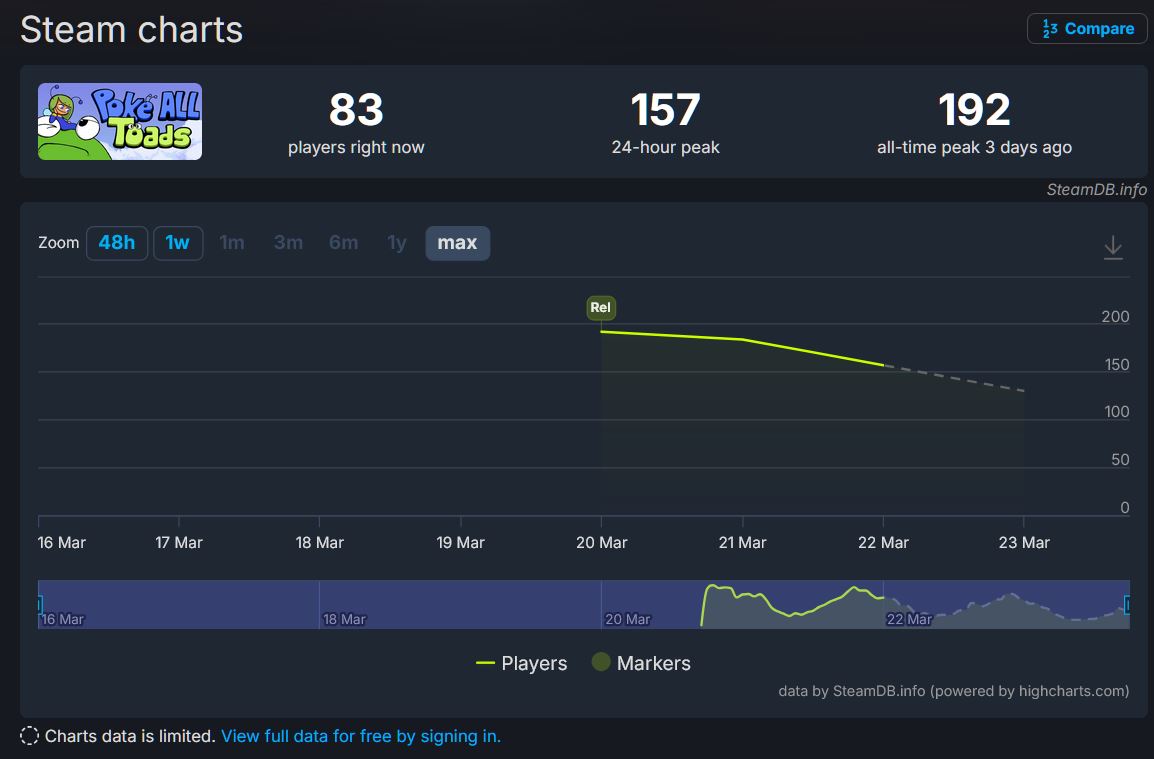
Task: Toggle the Players legend series
Action: tap(522, 663)
